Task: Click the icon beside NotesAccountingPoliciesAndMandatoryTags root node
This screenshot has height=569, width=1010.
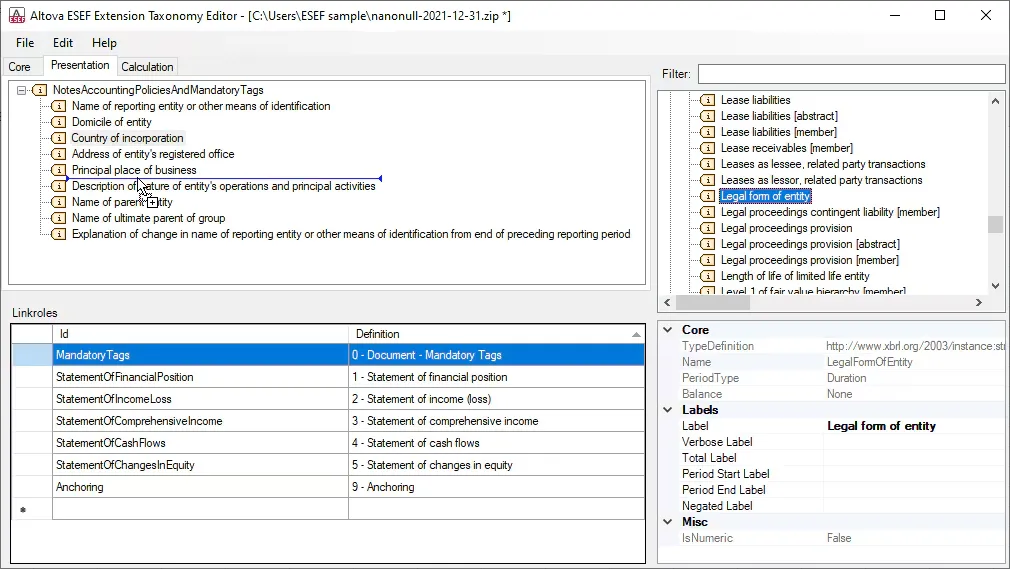Action: pos(39,90)
